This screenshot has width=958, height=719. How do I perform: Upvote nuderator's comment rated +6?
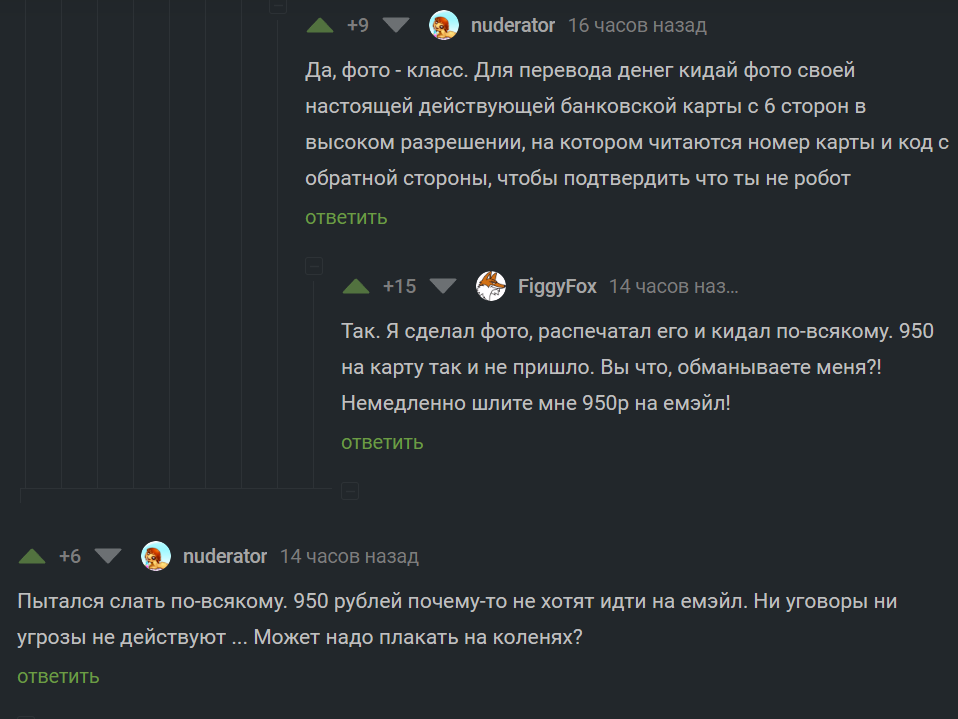tap(32, 556)
